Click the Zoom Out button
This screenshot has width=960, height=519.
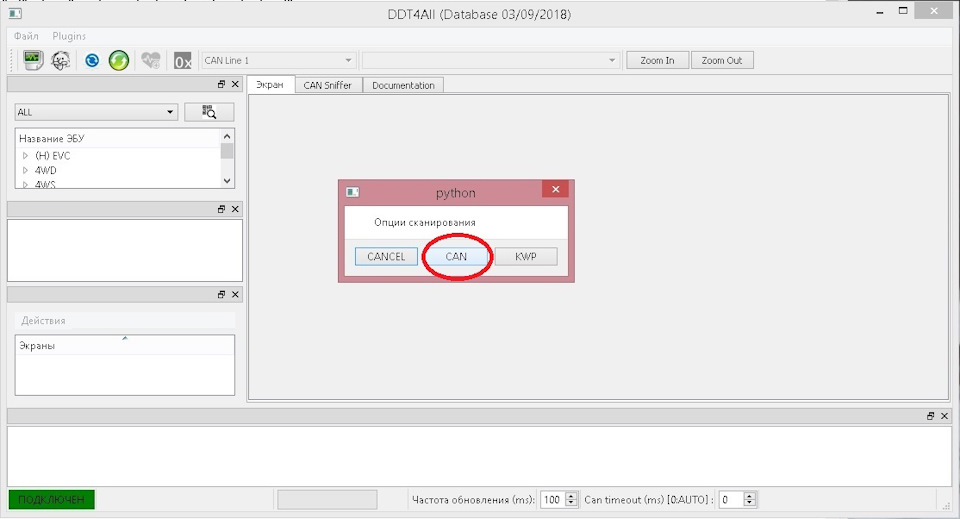[x=722, y=60]
